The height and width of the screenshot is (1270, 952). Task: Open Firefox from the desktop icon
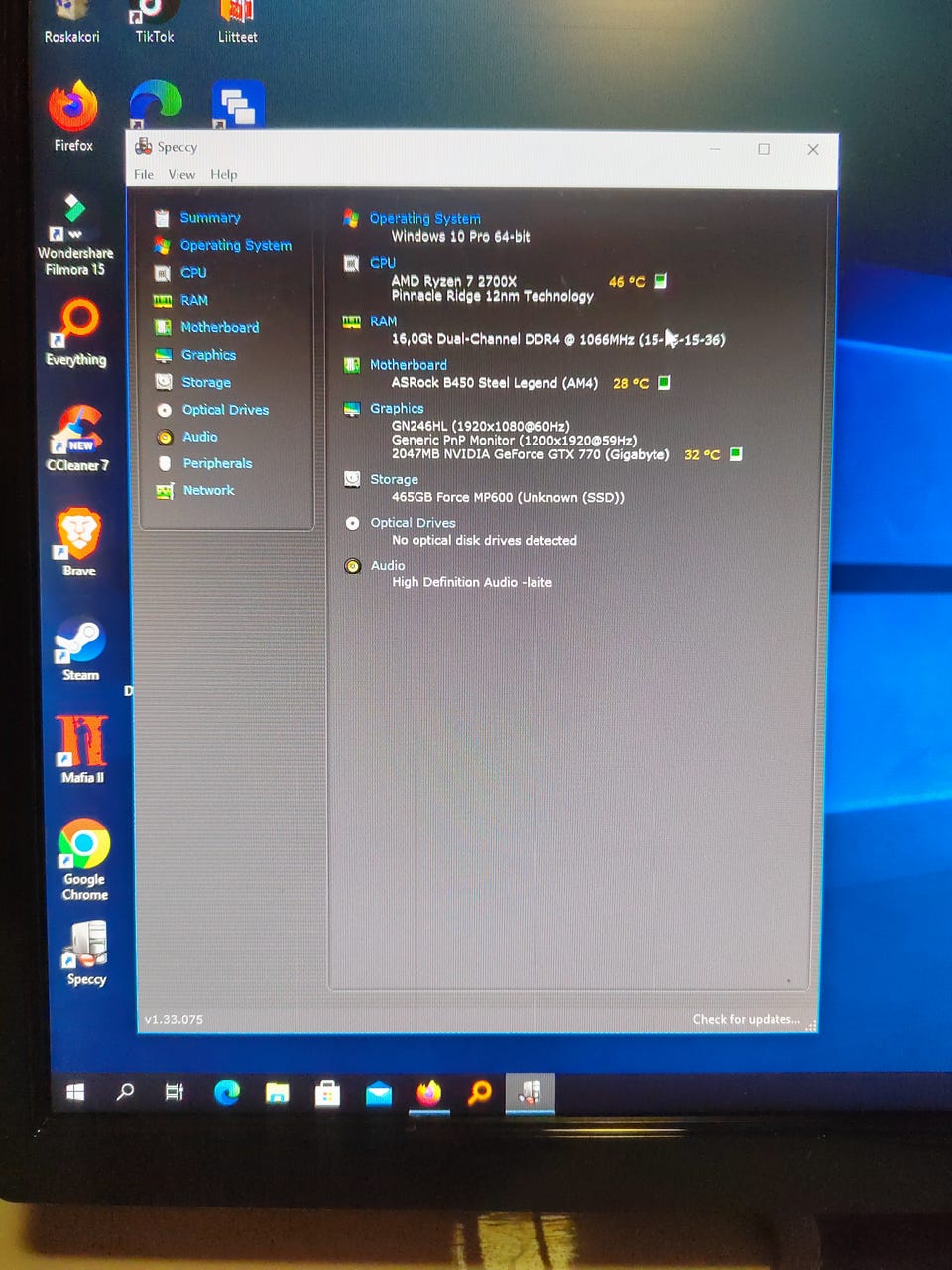coord(73,117)
